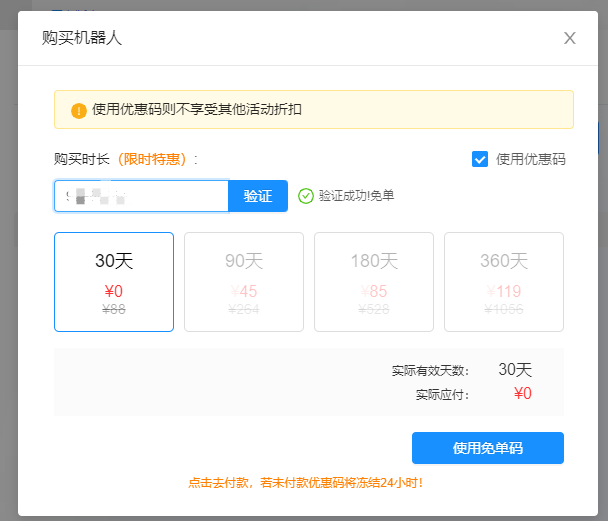608x521 pixels.
Task: Close the 购买机器人 dialog
Action: [x=570, y=38]
